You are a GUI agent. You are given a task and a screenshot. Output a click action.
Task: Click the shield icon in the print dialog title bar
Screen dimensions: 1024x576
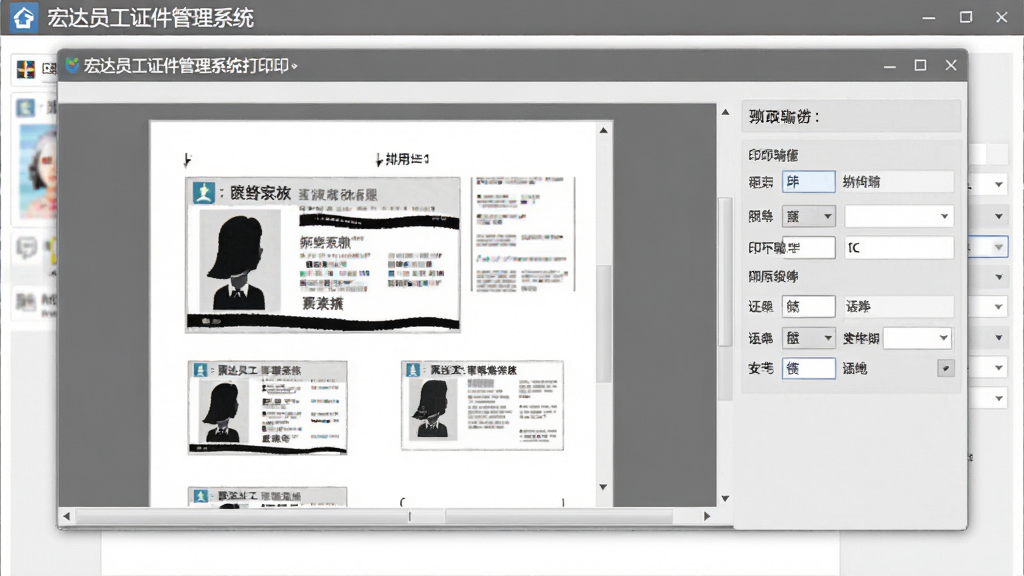pos(72,65)
